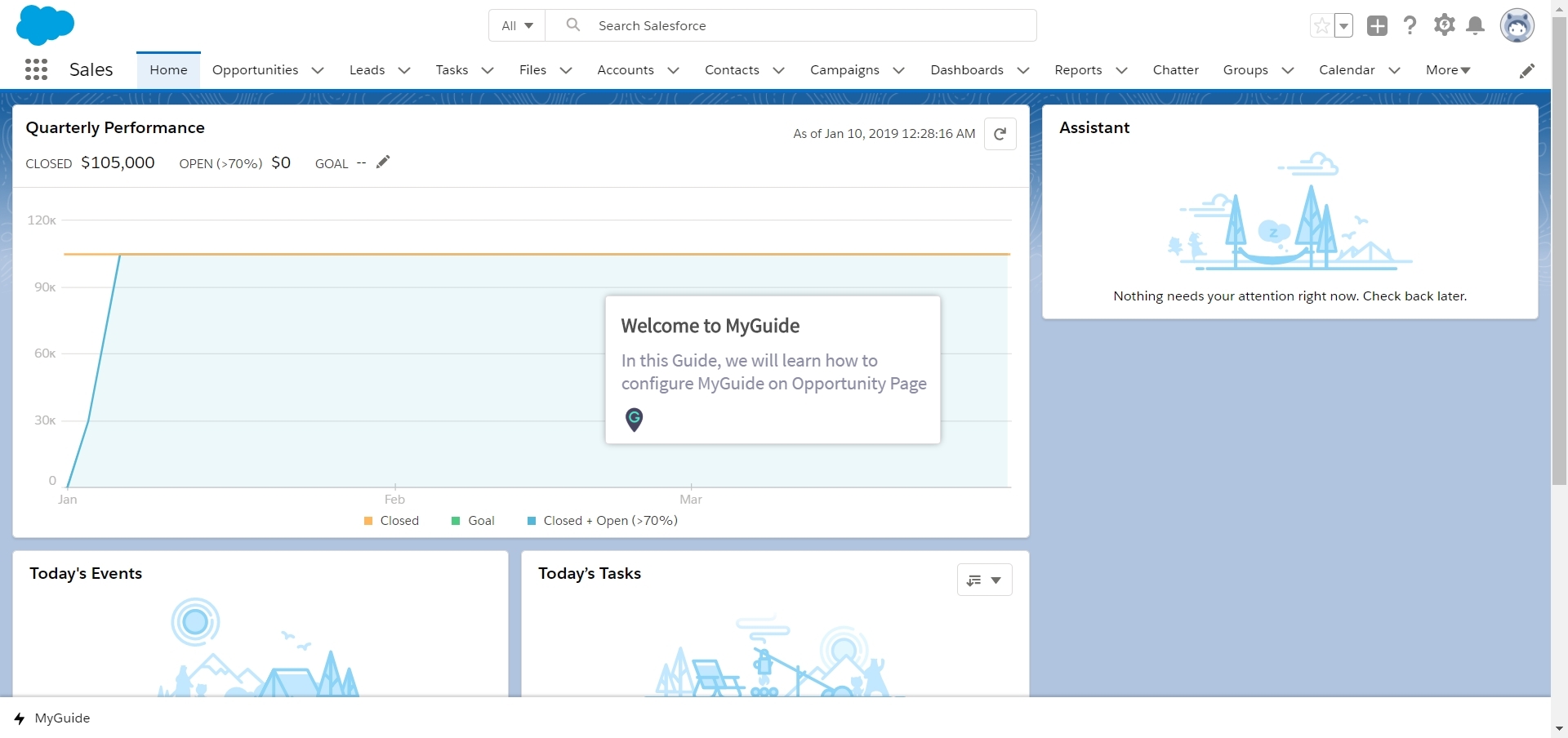The width and height of the screenshot is (1568, 738).
Task: Expand the Campaigns tab chevron
Action: [898, 70]
